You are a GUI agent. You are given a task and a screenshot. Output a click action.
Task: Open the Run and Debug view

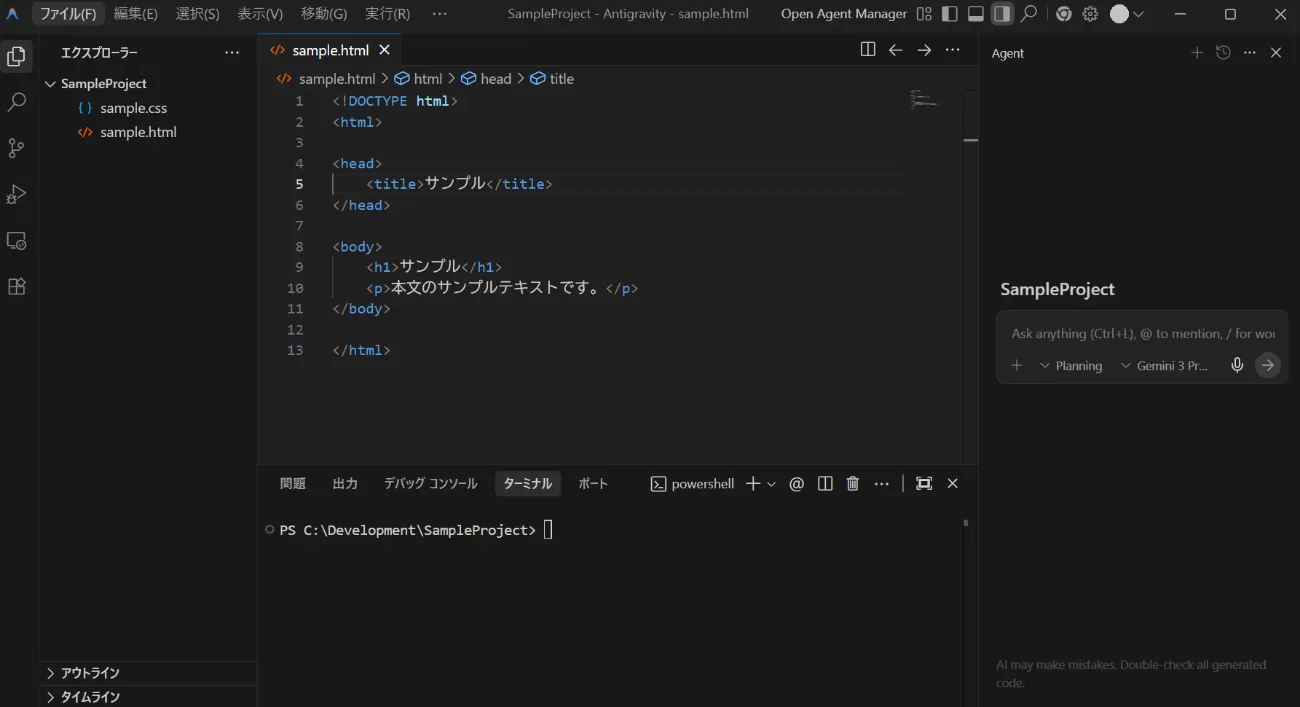click(x=16, y=194)
